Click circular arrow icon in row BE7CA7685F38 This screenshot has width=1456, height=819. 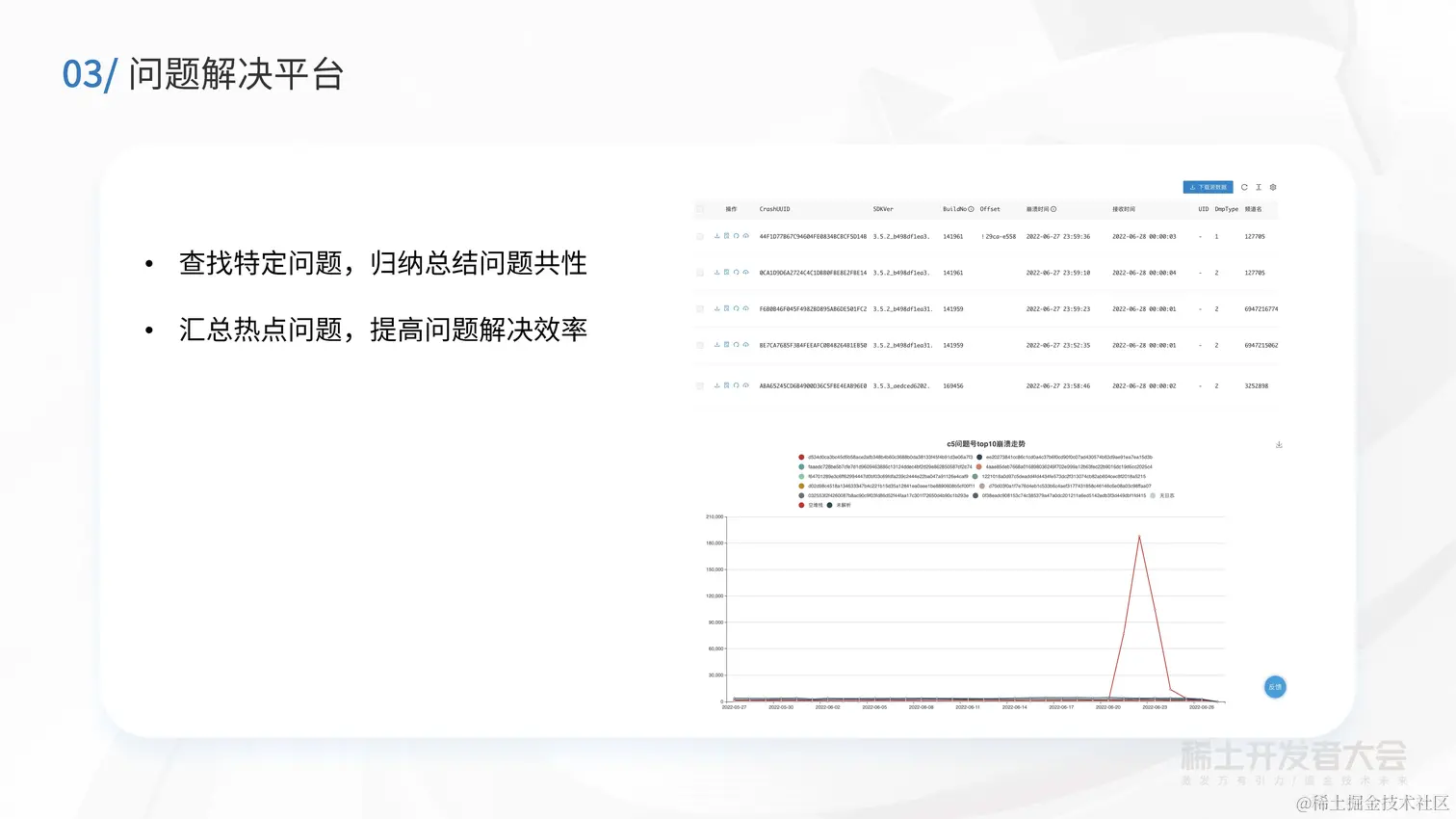737,345
